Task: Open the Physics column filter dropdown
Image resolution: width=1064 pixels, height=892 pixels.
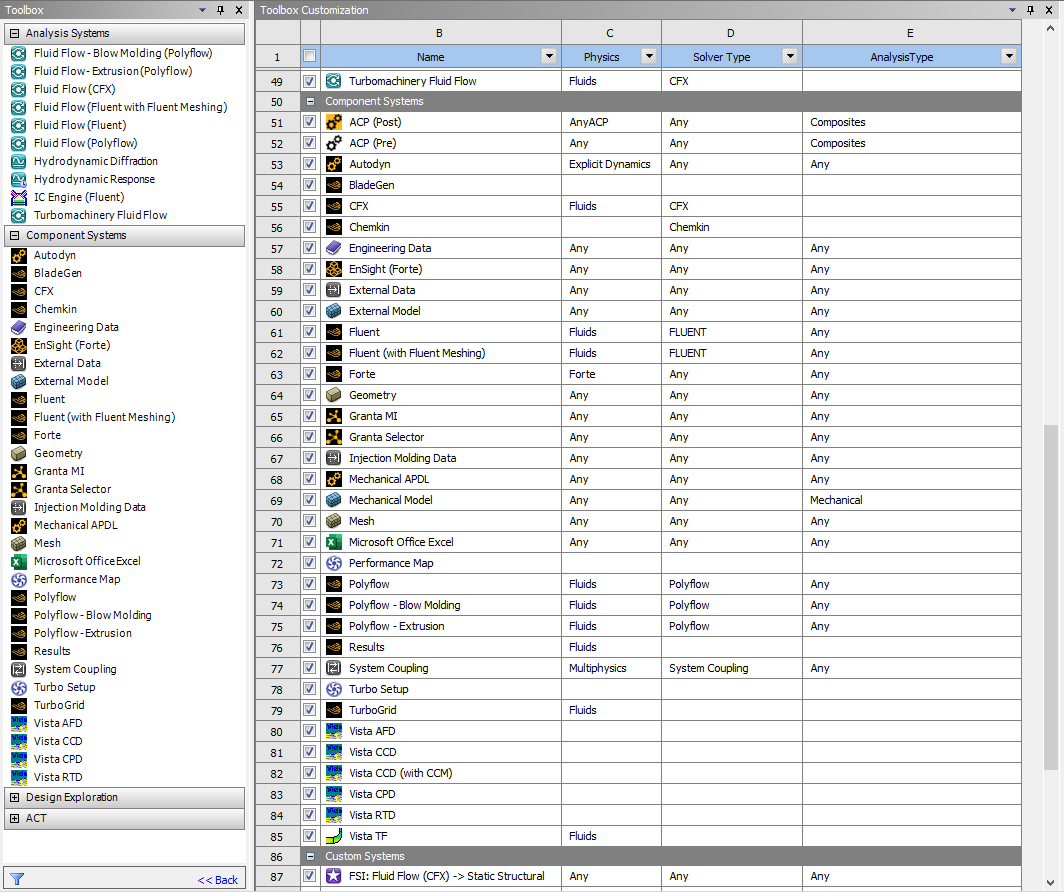Action: coord(649,57)
